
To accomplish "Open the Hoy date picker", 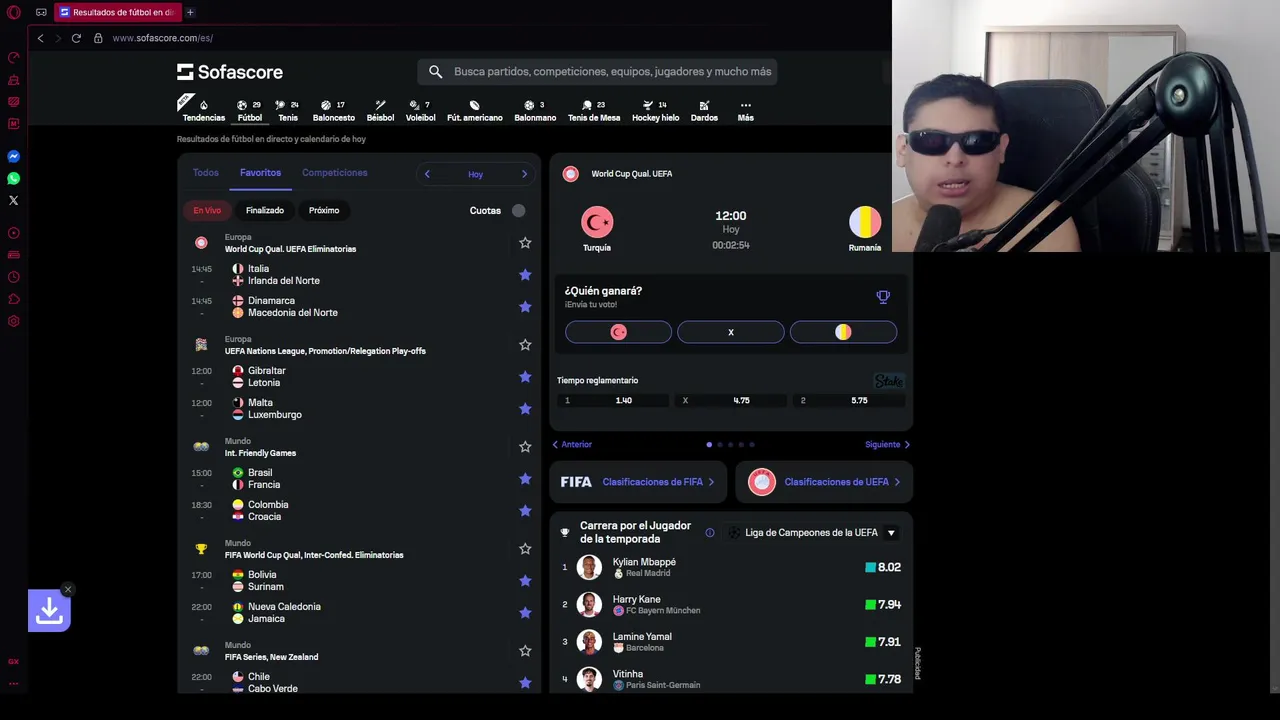I will click(x=475, y=174).
